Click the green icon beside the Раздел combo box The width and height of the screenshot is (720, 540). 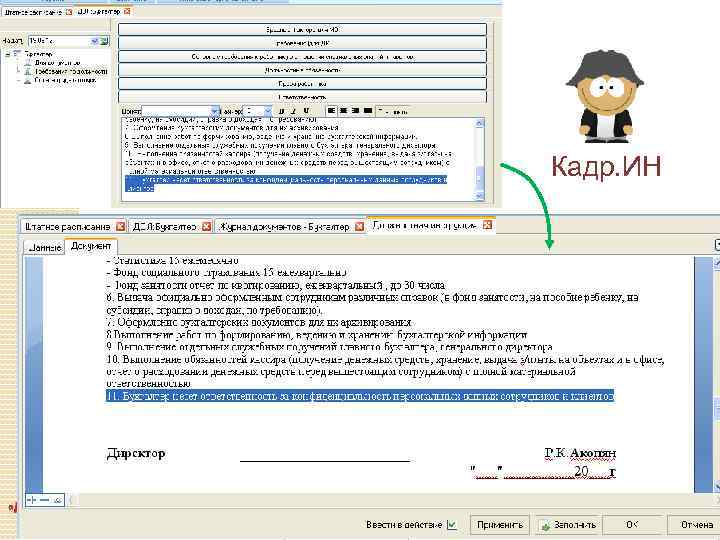tap(105, 41)
